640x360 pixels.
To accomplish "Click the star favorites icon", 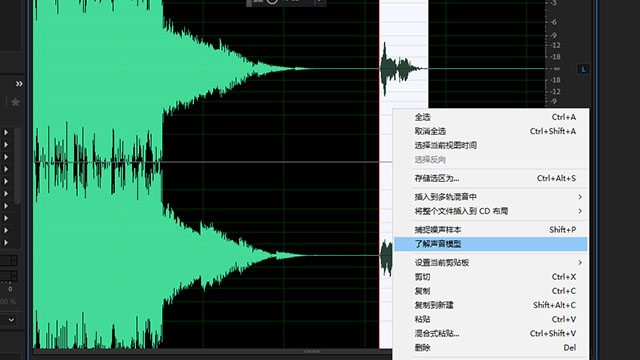I will (x=15, y=102).
